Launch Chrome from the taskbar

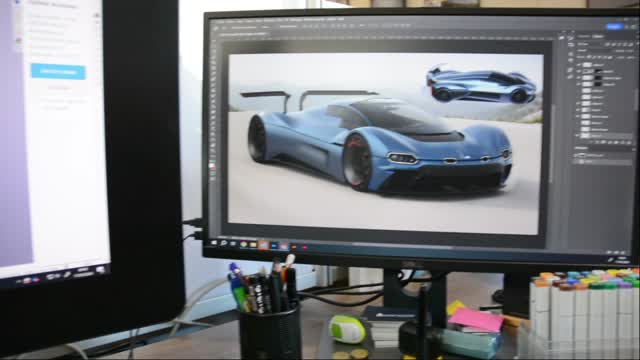click(x=243, y=244)
